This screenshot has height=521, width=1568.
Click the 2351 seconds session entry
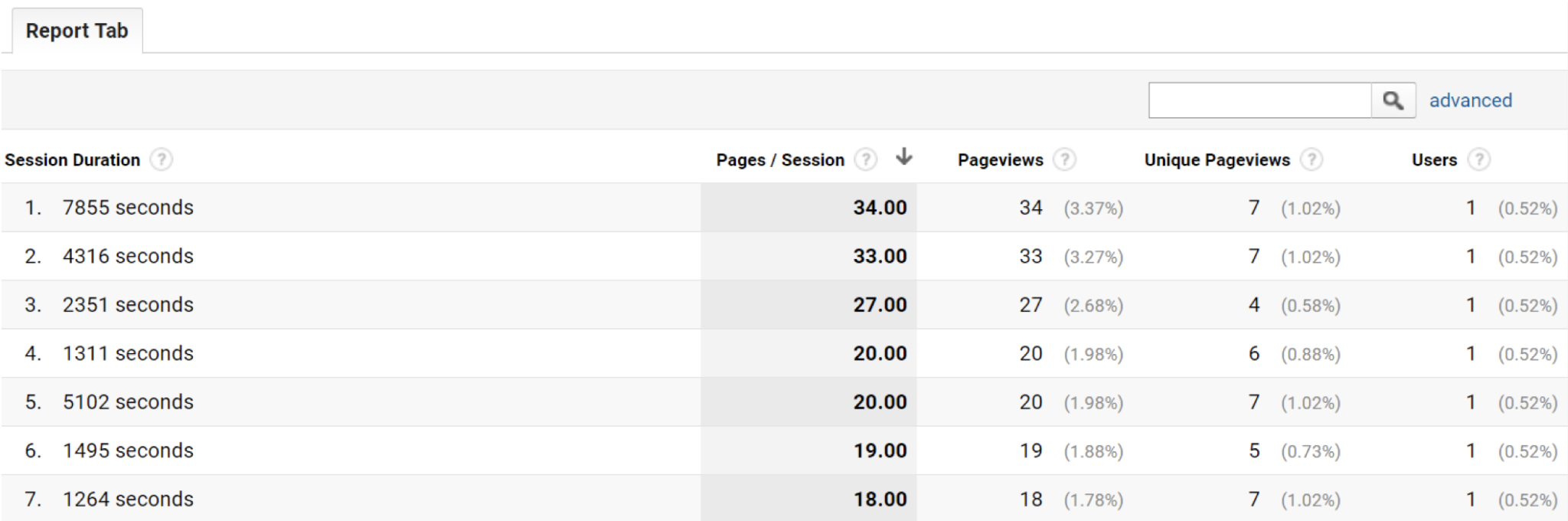tap(128, 305)
